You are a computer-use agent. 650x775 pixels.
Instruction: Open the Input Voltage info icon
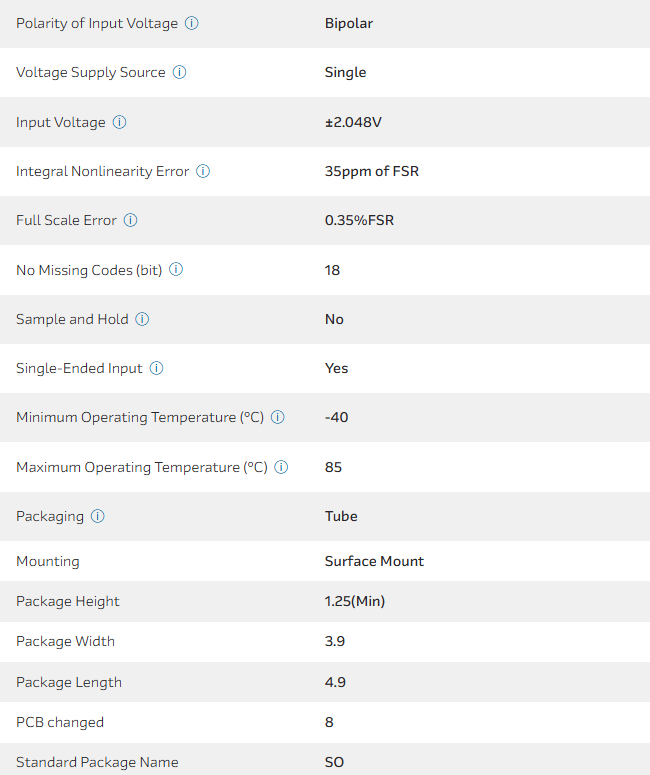120,122
